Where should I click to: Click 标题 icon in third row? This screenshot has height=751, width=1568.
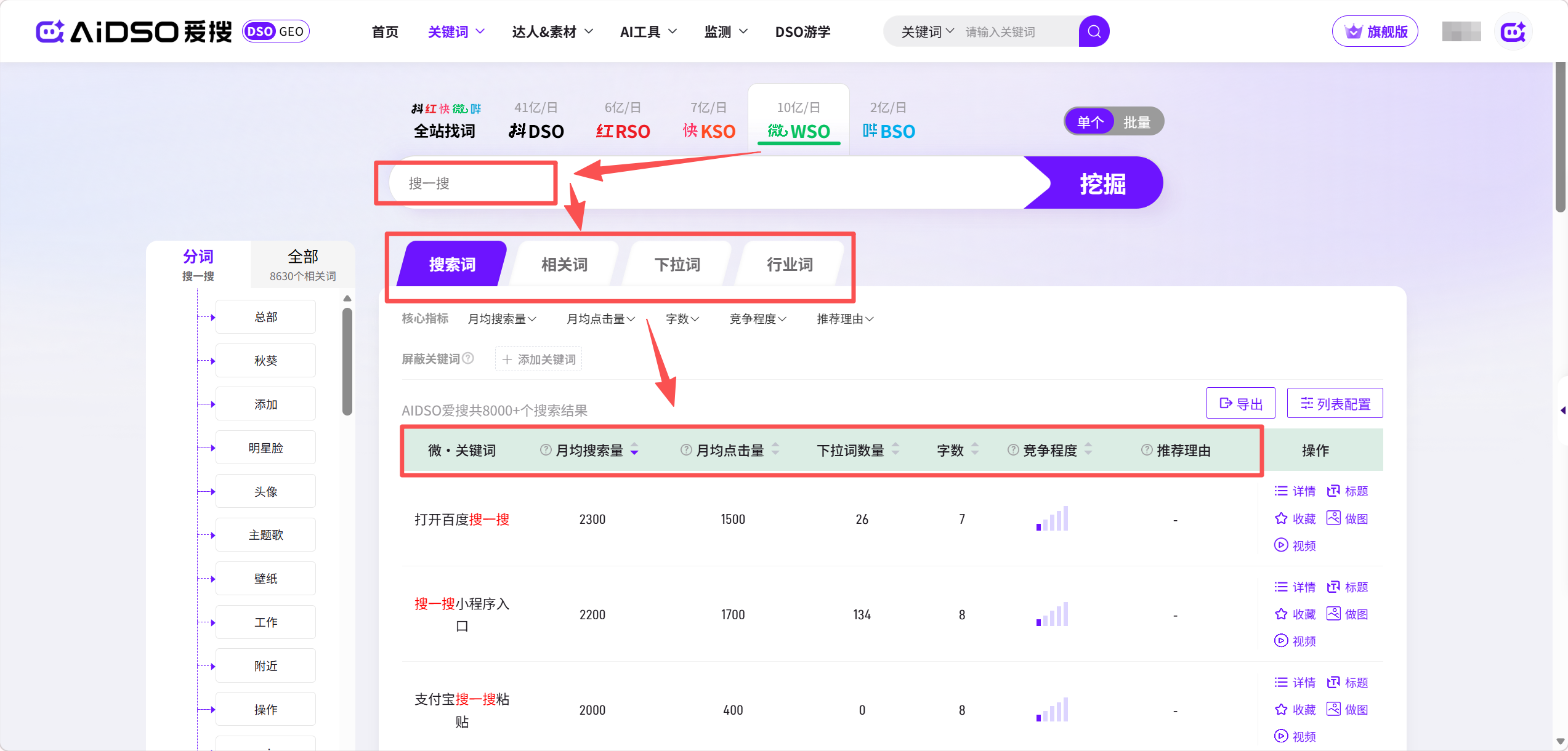(1333, 682)
